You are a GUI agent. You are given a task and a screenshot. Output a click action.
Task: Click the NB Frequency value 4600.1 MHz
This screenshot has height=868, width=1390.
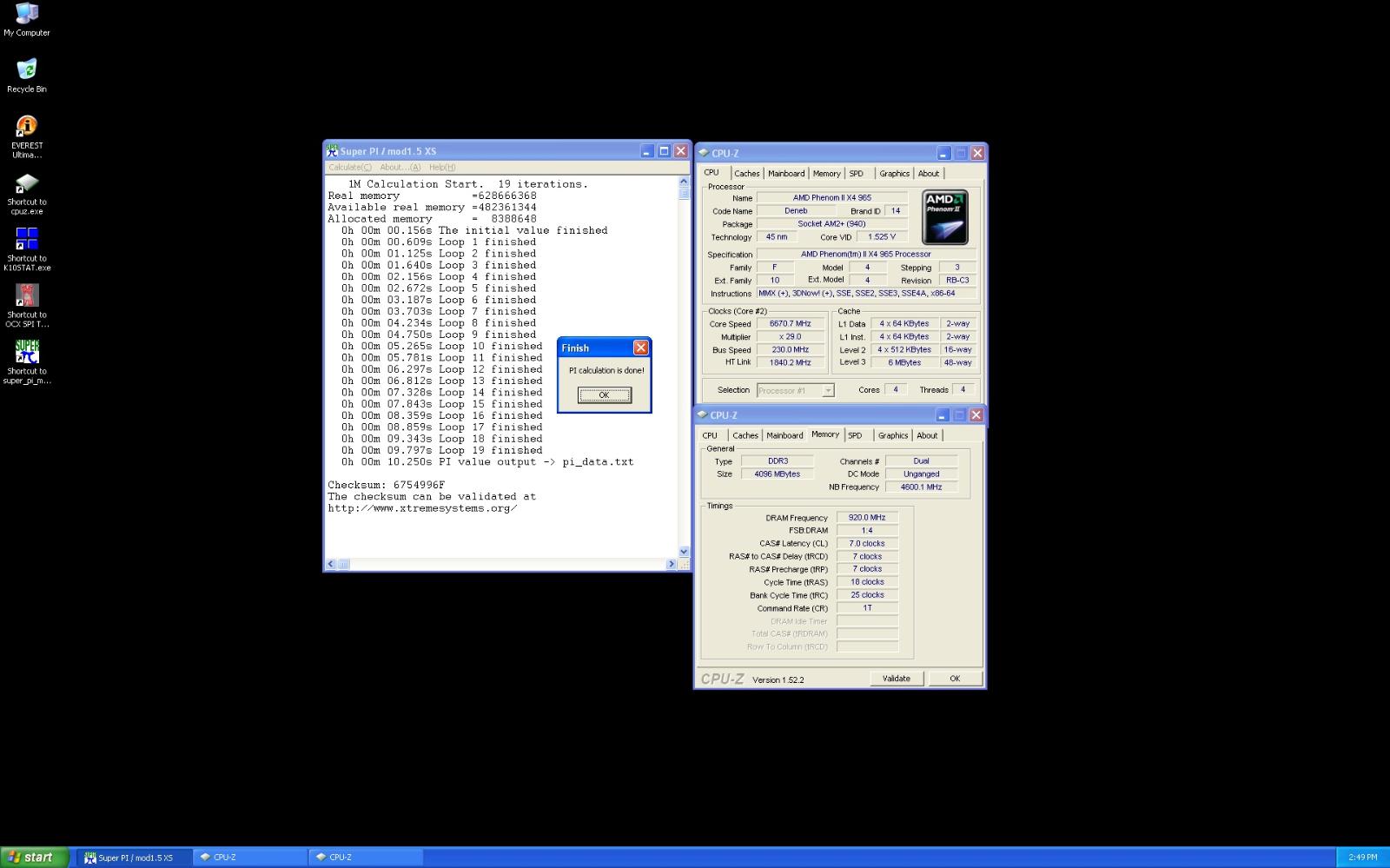tap(921, 487)
